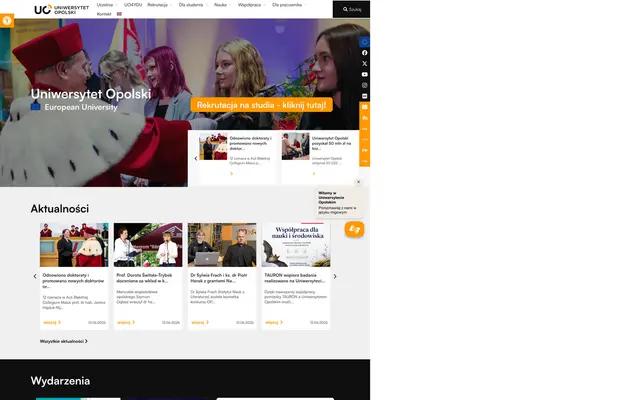Screen dimensions: 640x400
Task: Go to next Aktualności cards
Action: [335, 276]
